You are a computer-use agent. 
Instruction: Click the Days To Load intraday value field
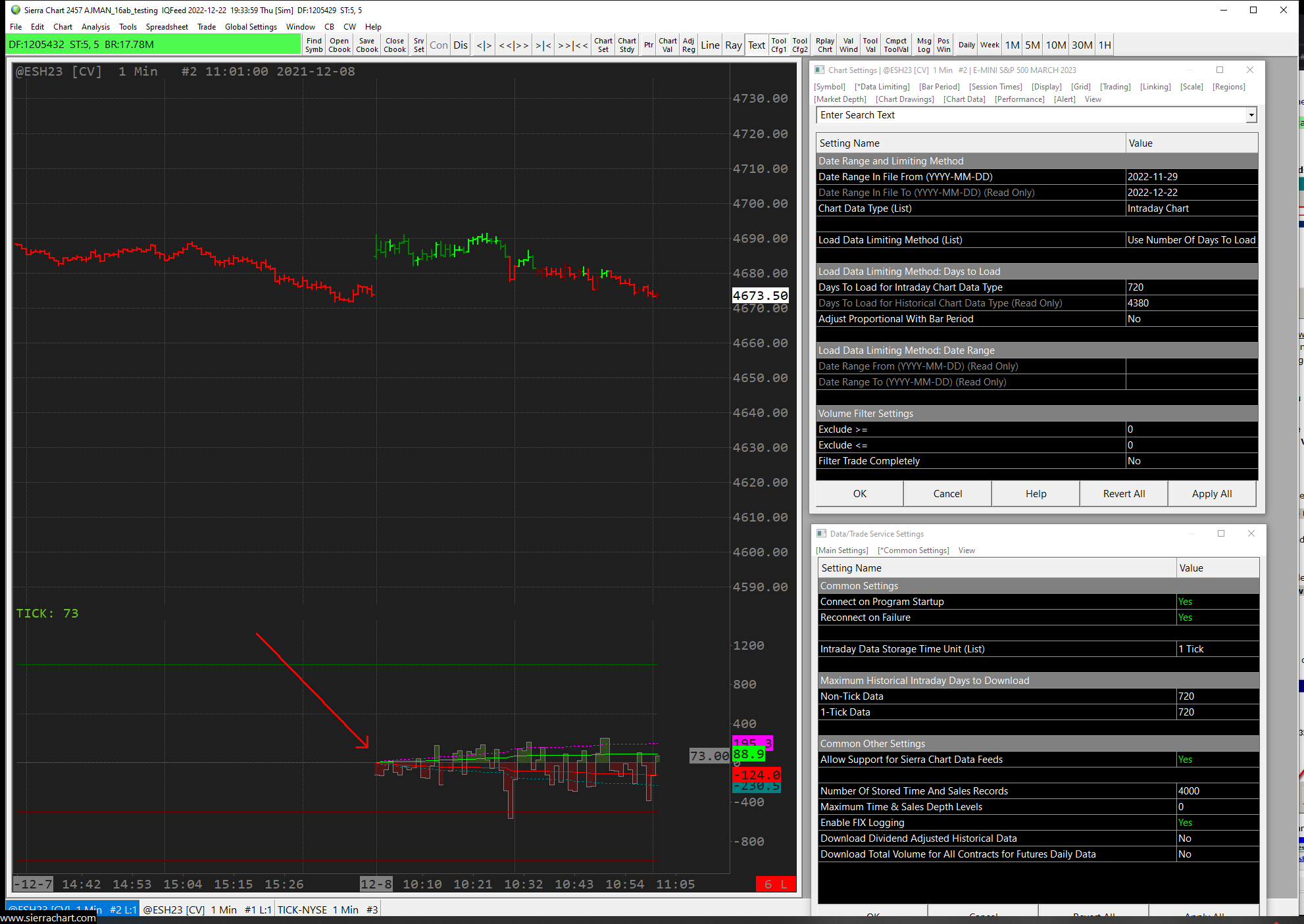1191,287
